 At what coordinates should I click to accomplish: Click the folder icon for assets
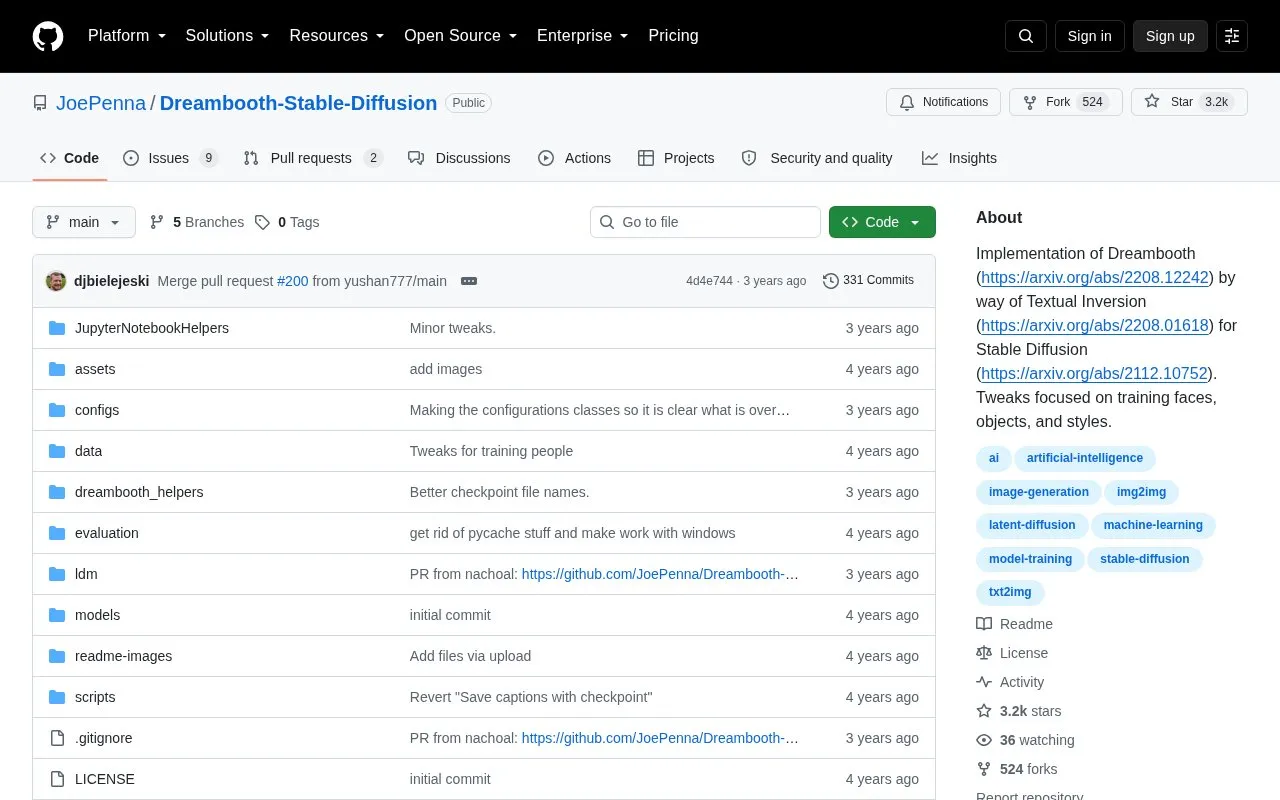click(x=57, y=369)
